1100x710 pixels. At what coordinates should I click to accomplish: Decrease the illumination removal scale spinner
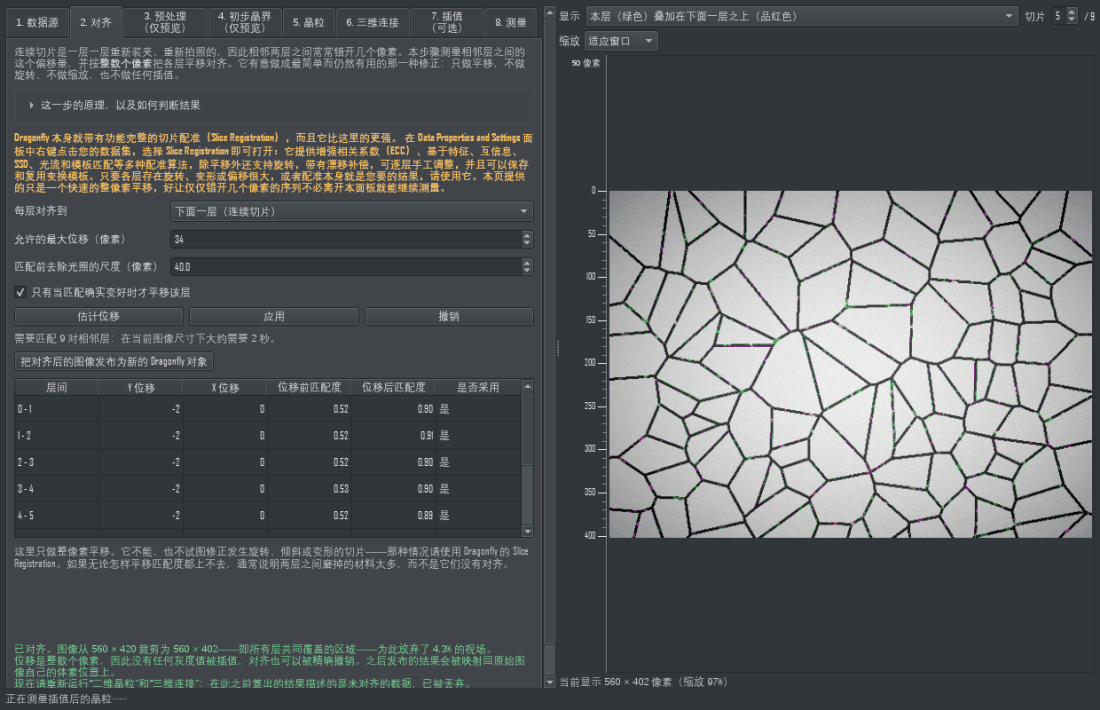click(527, 271)
